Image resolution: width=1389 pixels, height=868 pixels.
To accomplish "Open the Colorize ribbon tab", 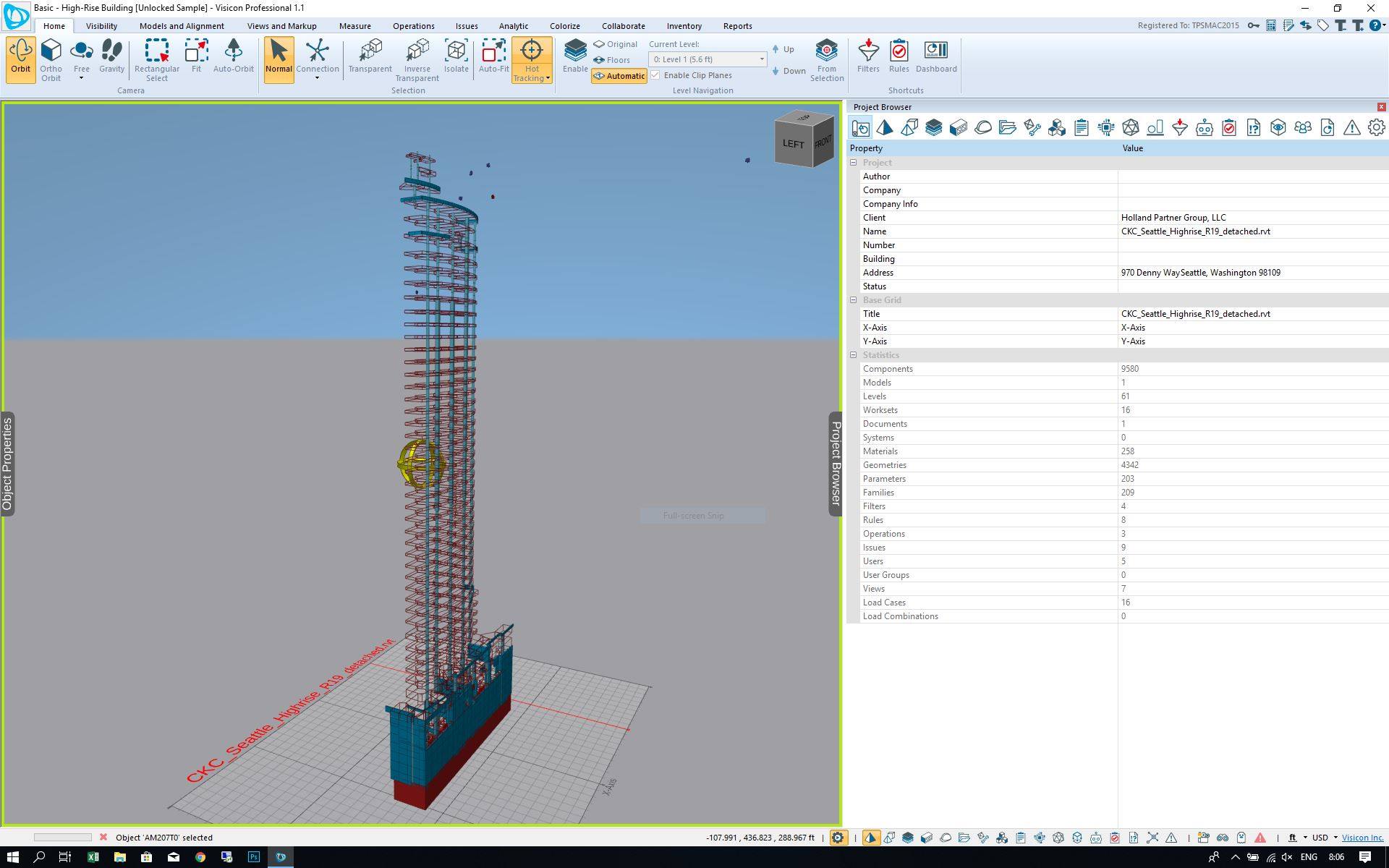I will pyautogui.click(x=564, y=26).
